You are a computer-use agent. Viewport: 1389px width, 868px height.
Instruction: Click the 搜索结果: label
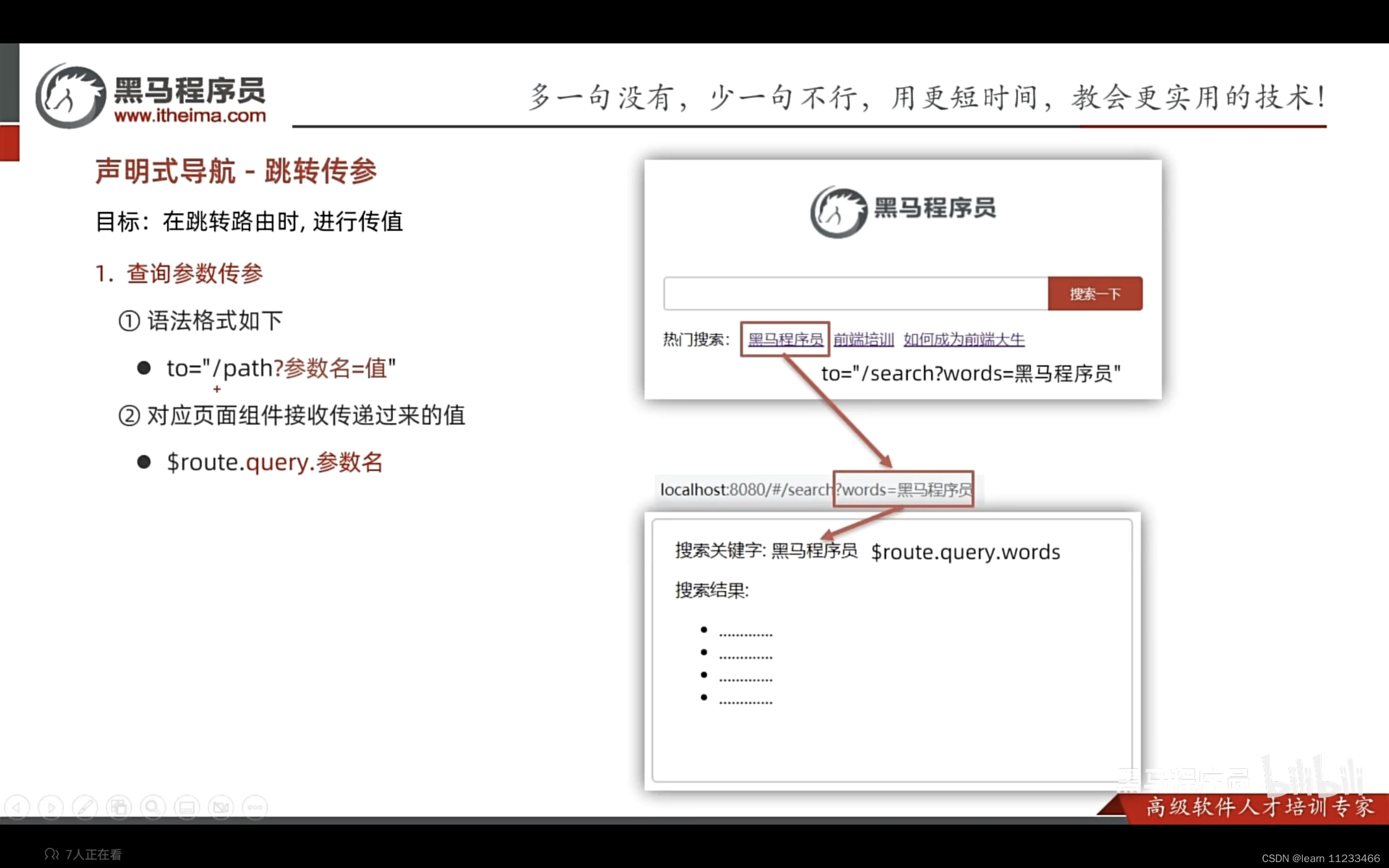pyautogui.click(x=712, y=590)
